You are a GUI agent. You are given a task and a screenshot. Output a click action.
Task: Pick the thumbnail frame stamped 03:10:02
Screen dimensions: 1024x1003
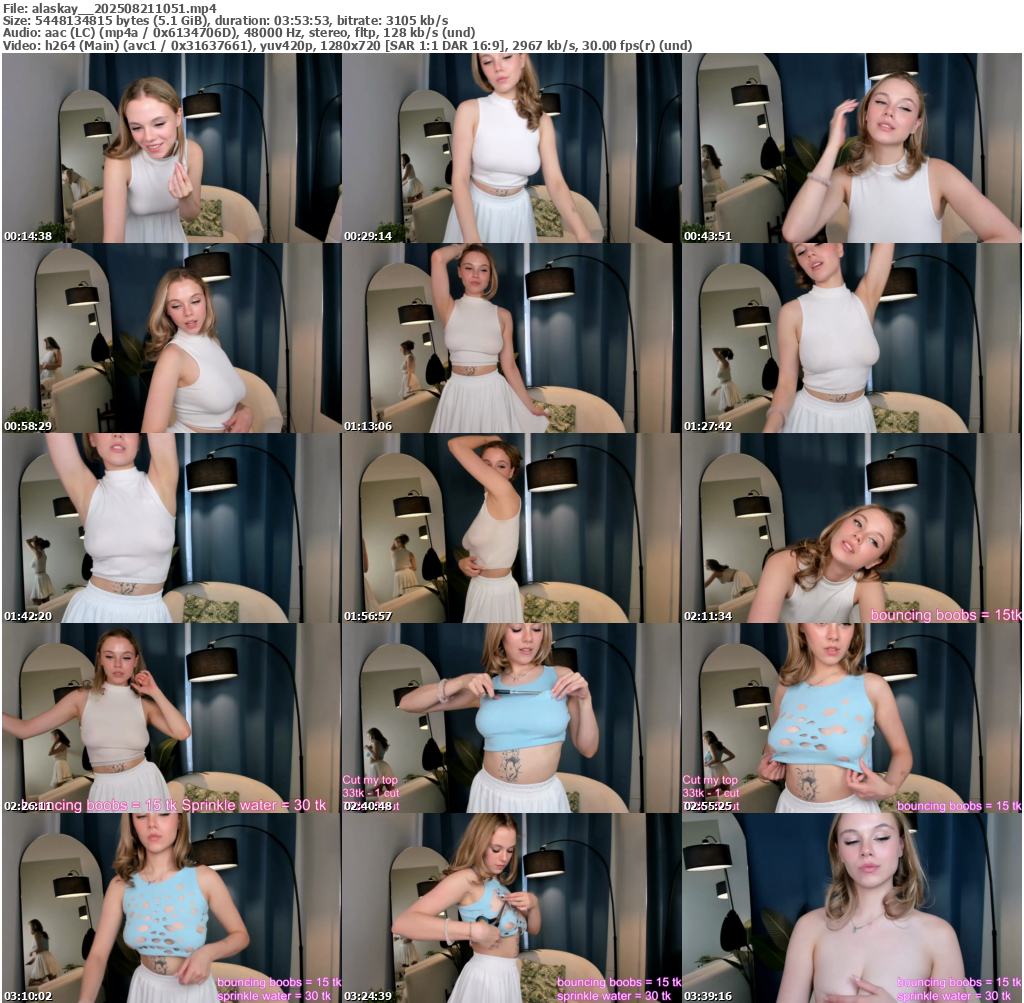(x=171, y=908)
